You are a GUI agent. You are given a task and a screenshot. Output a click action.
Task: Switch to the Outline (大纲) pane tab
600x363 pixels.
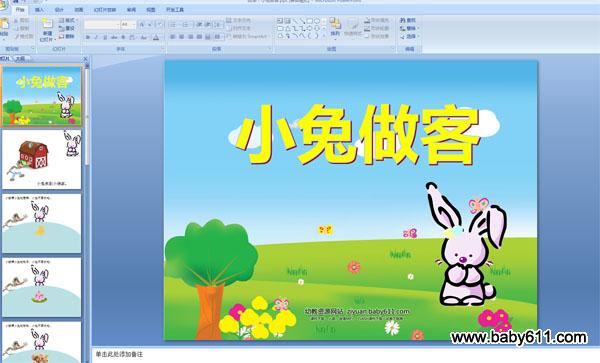tap(20, 59)
